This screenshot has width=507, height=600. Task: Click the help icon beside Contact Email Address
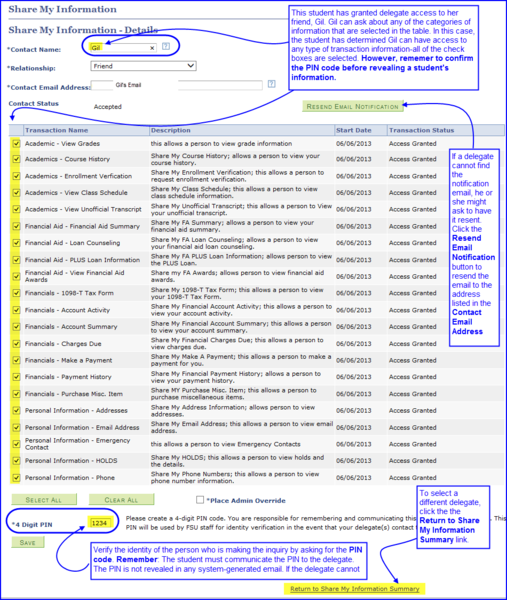(x=271, y=84)
